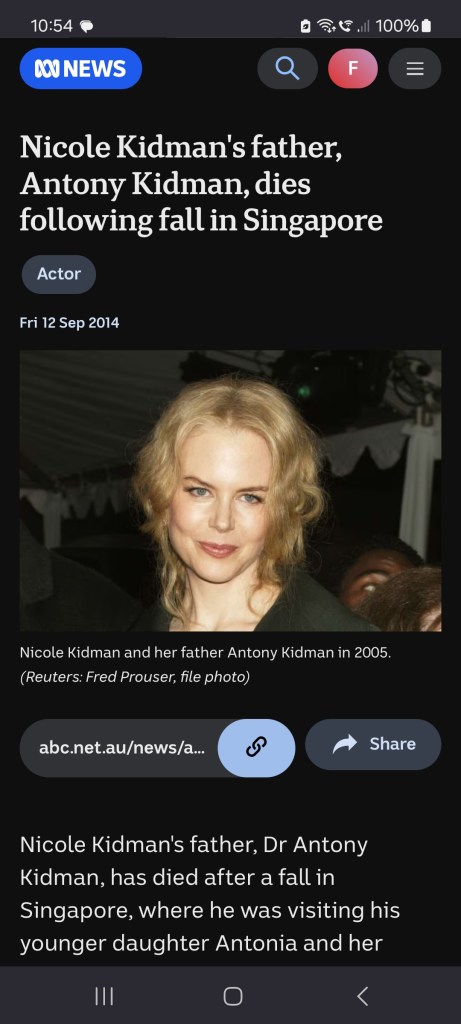Tap the chat notification icon beside clock
Screen dimensions: 461x1024
tap(86, 27)
